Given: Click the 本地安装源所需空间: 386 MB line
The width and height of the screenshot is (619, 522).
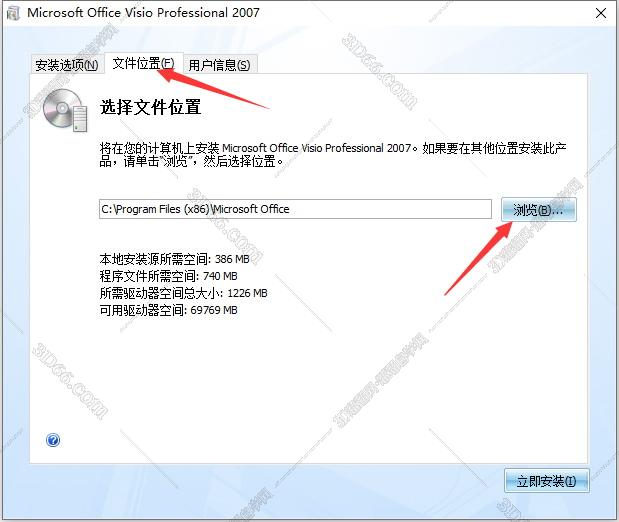Looking at the screenshot, I should coord(174,259).
